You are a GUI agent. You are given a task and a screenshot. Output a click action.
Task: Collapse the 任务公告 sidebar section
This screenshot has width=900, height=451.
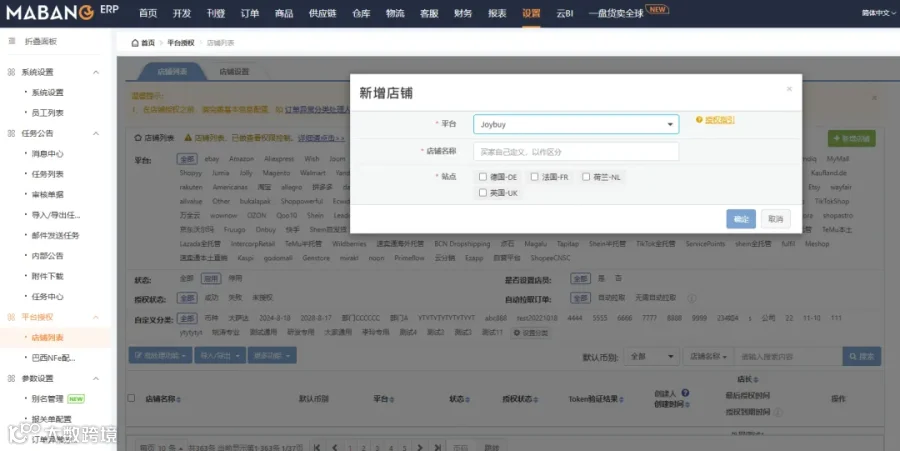pos(96,134)
